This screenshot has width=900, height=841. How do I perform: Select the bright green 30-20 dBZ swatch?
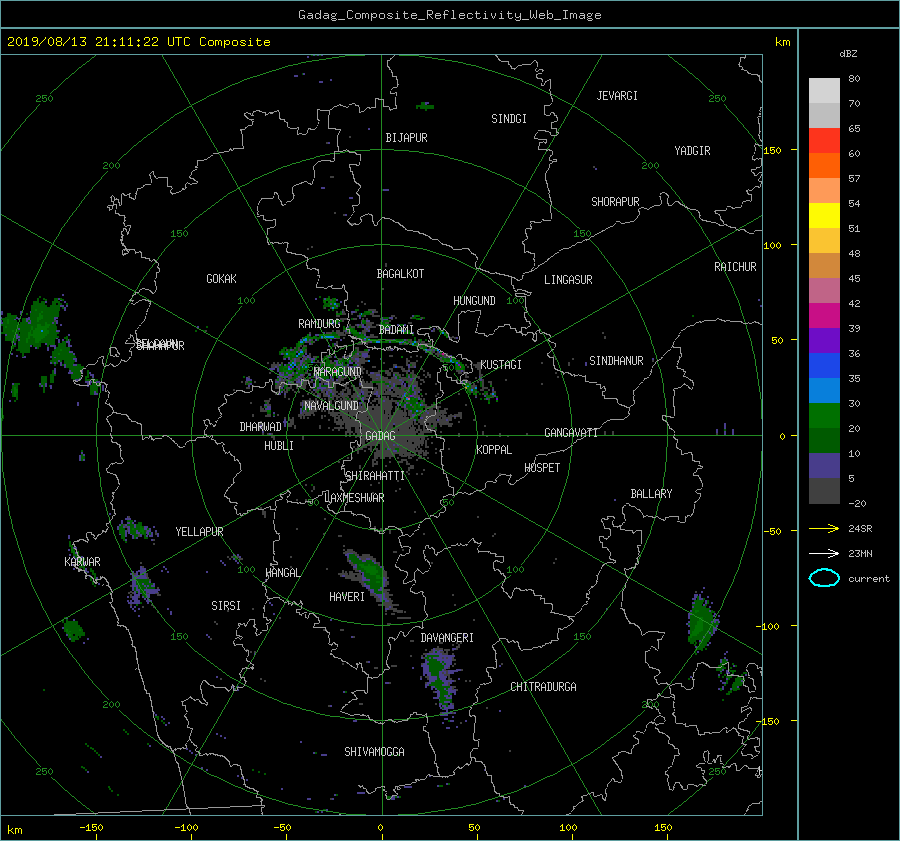tap(824, 415)
